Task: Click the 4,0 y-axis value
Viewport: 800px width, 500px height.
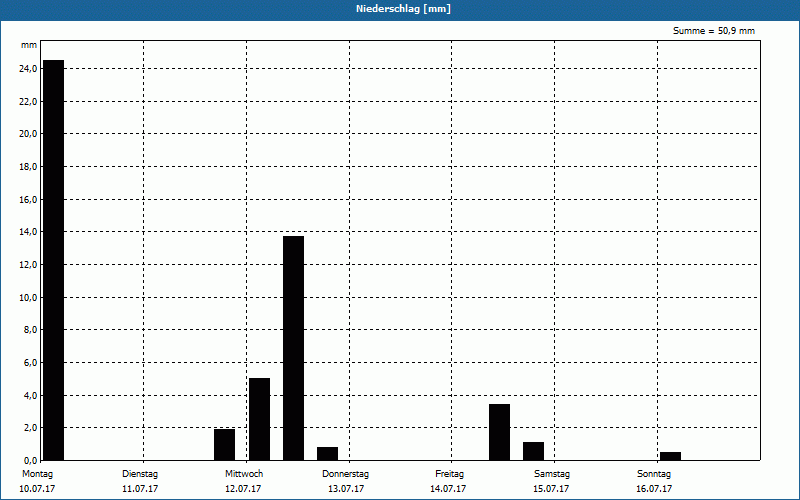Action: (30, 395)
